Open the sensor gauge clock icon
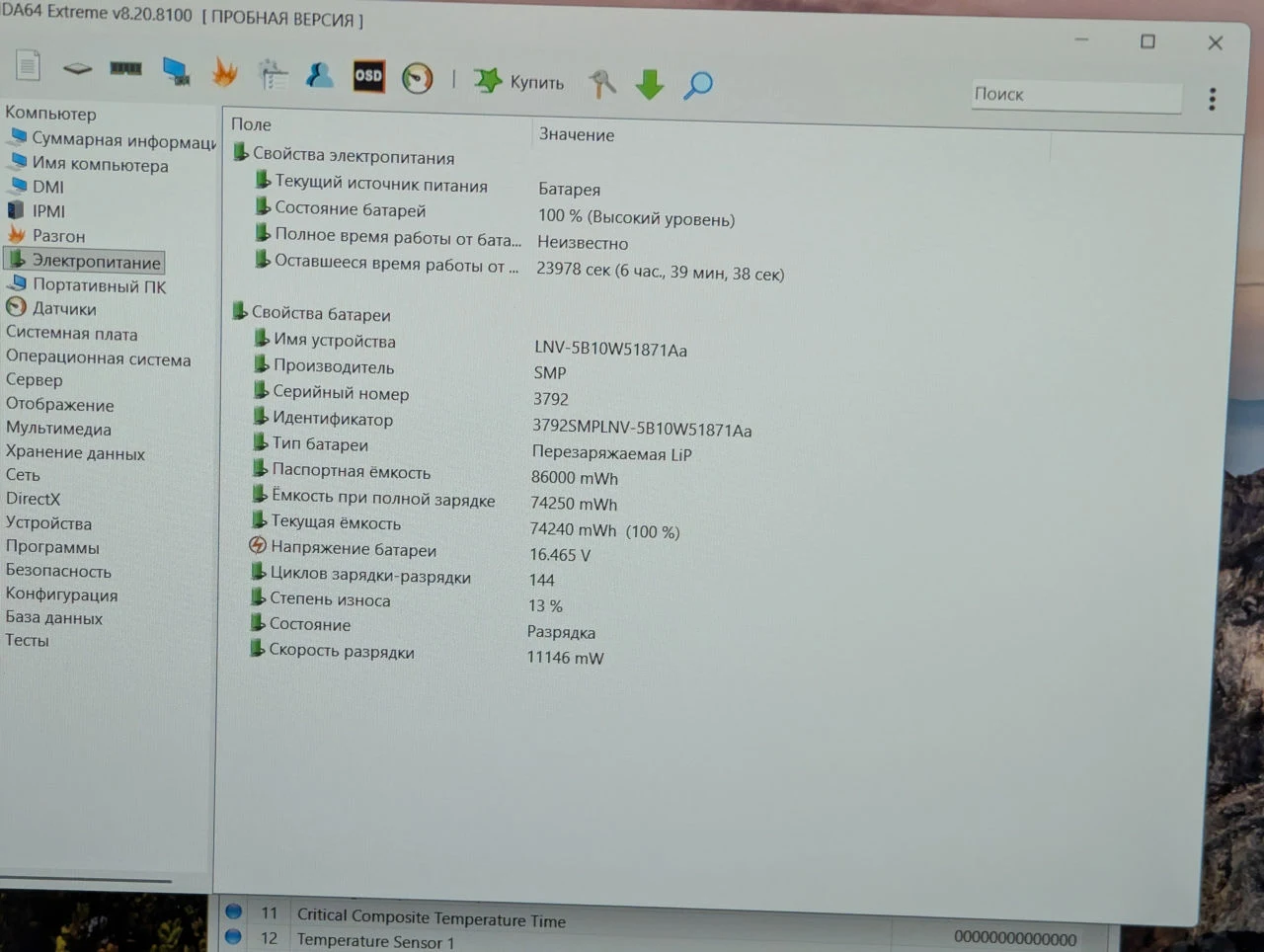 [418, 78]
